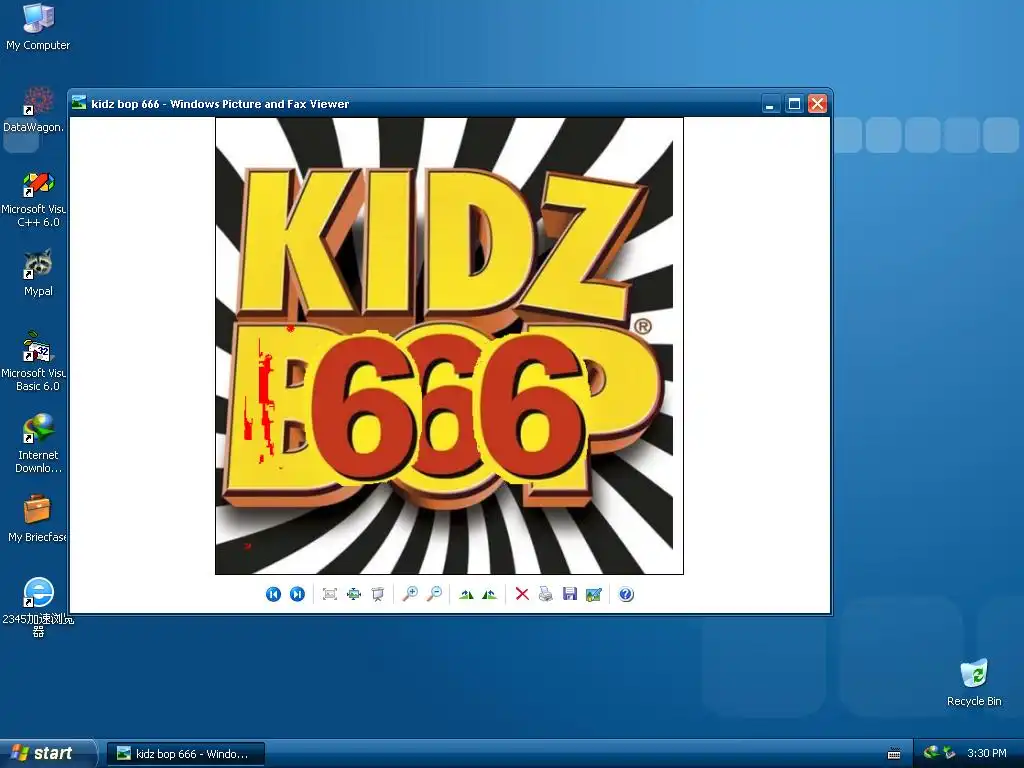The image size is (1024, 768).
Task: Click viewer title bar text
Action: click(220, 104)
